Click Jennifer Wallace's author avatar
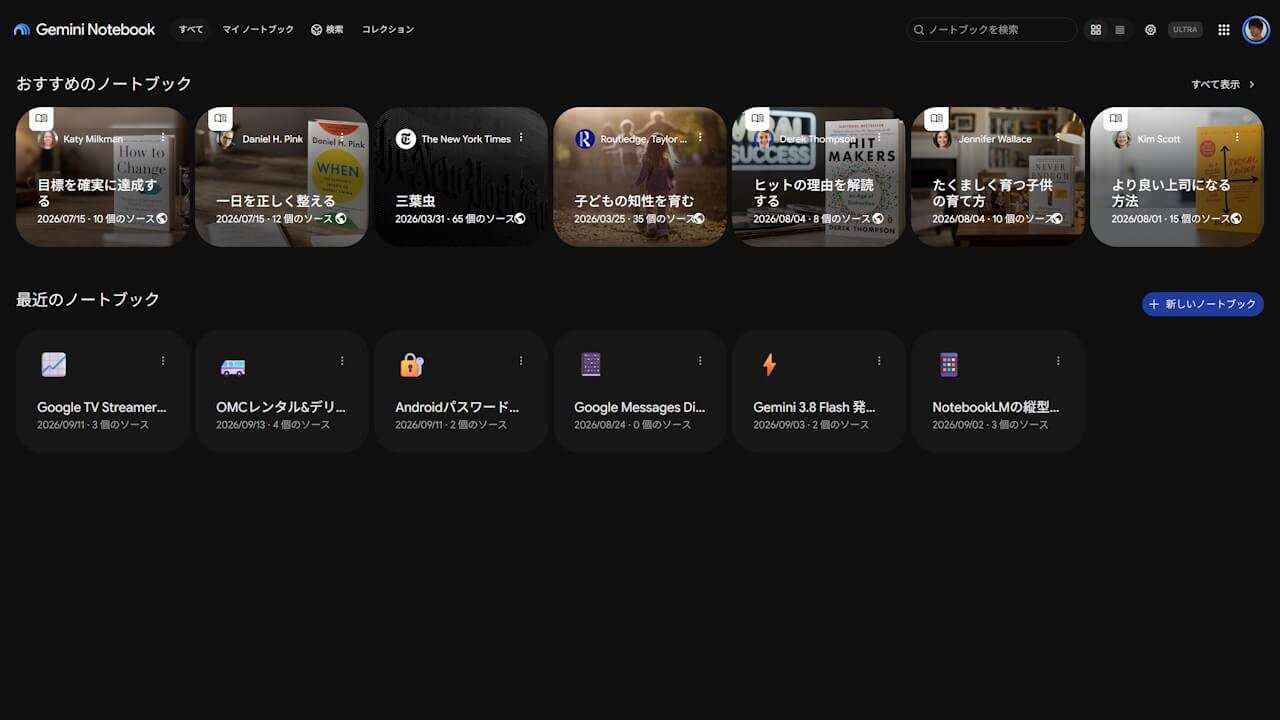 tap(942, 139)
